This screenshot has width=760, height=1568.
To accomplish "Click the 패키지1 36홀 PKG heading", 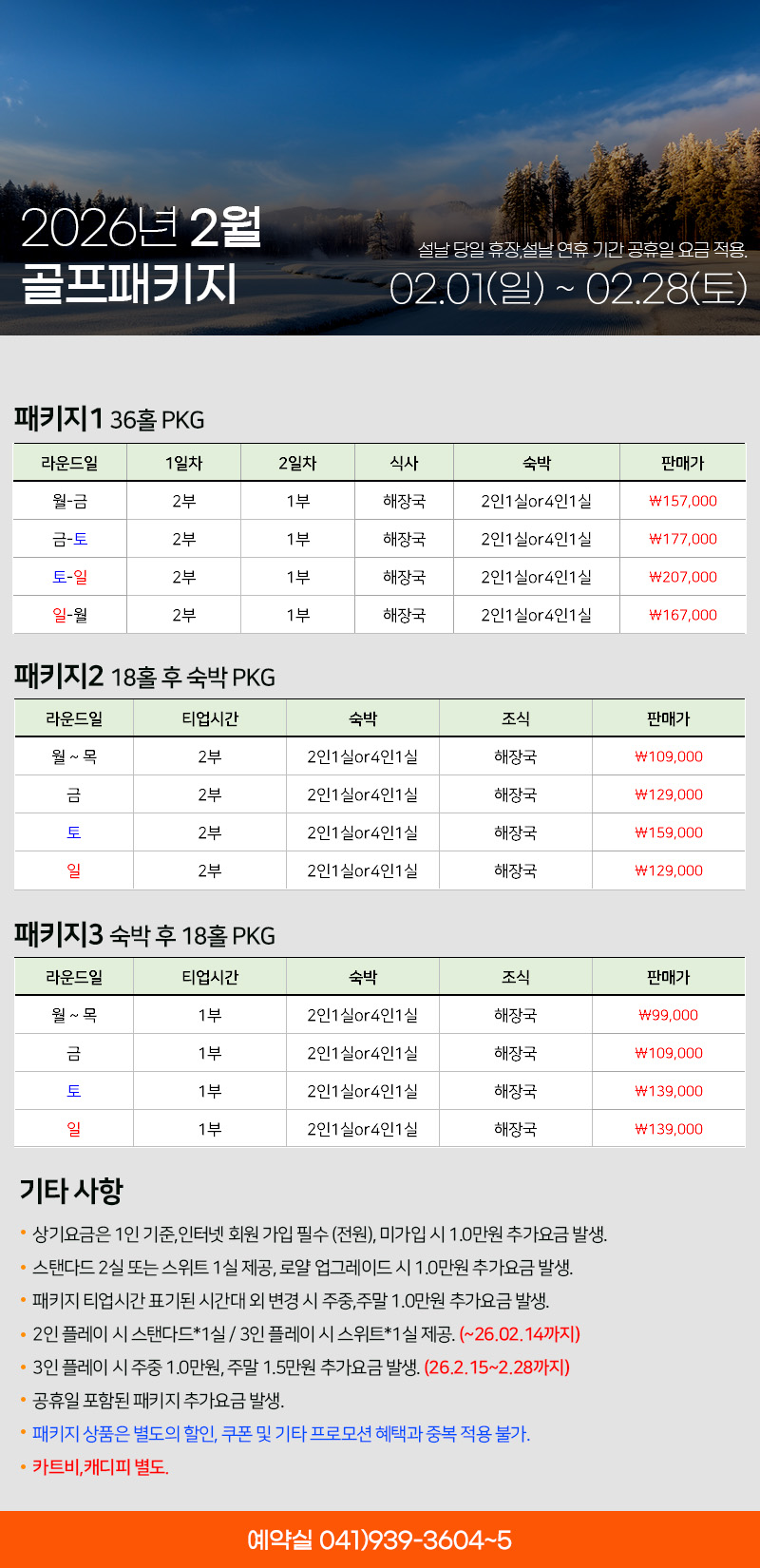I will coord(109,419).
